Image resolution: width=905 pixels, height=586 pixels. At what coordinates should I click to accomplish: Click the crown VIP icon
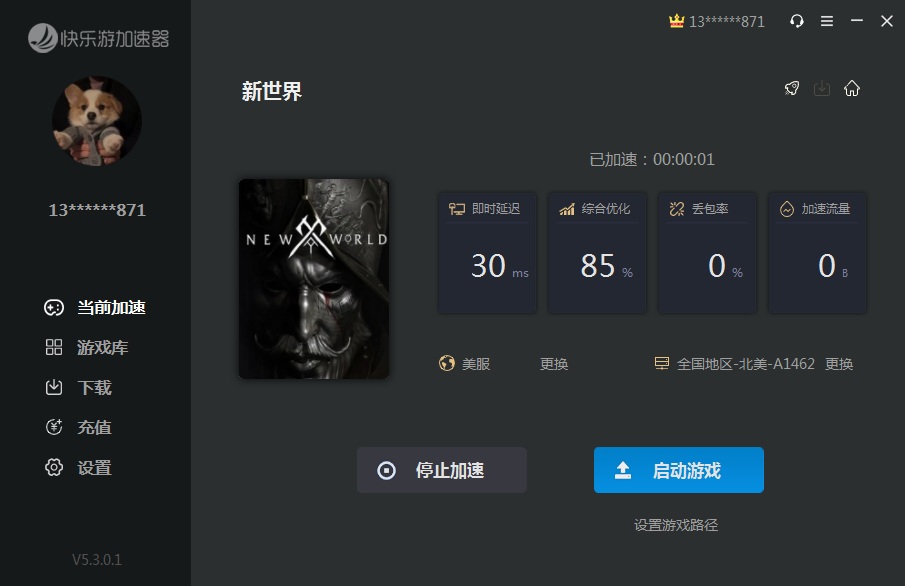tap(676, 21)
